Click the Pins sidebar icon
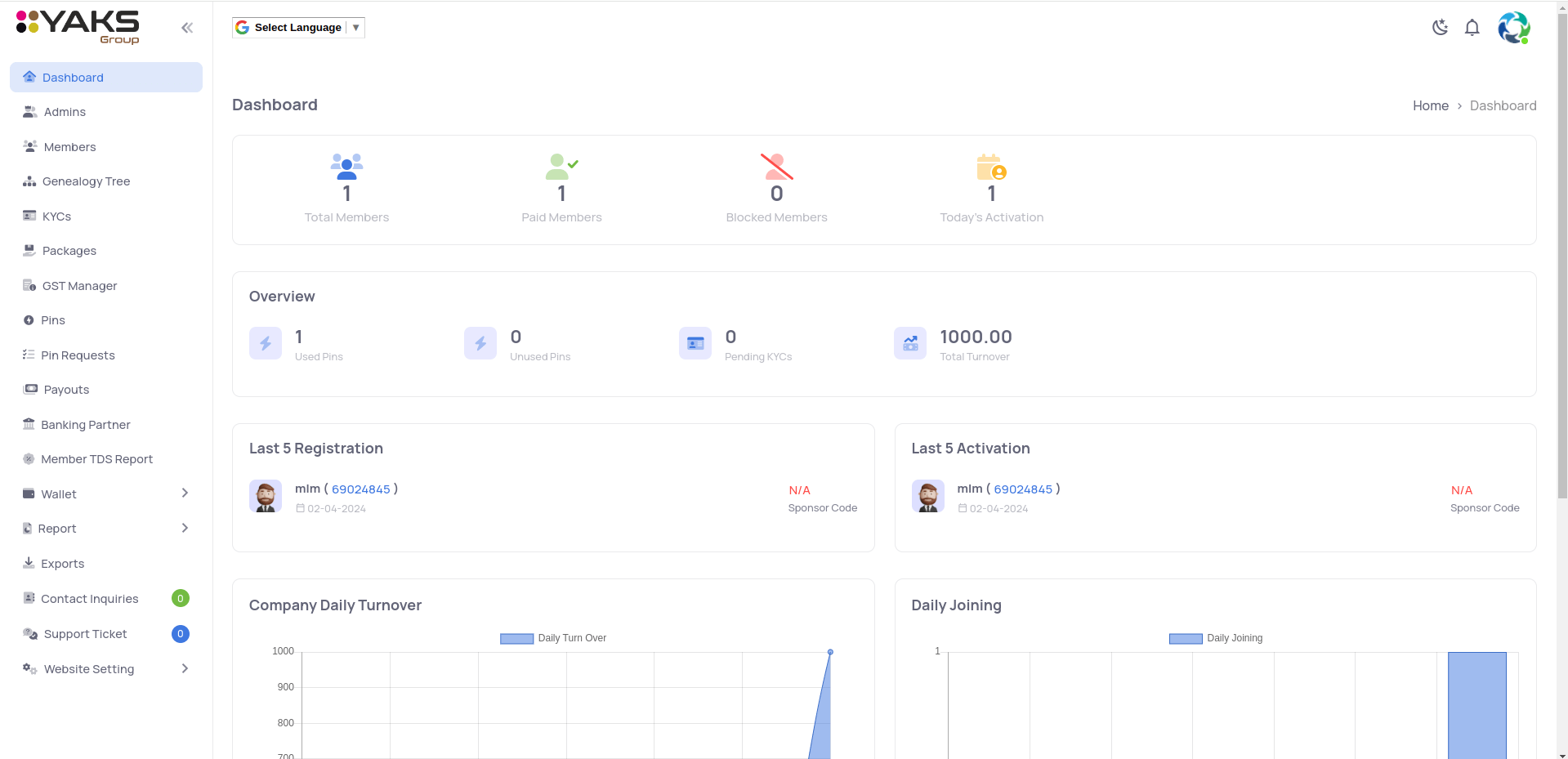The height and width of the screenshot is (759, 1568). [29, 320]
